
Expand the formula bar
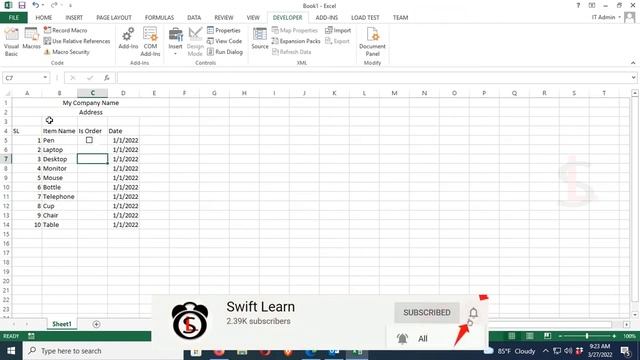pyautogui.click(x=633, y=78)
